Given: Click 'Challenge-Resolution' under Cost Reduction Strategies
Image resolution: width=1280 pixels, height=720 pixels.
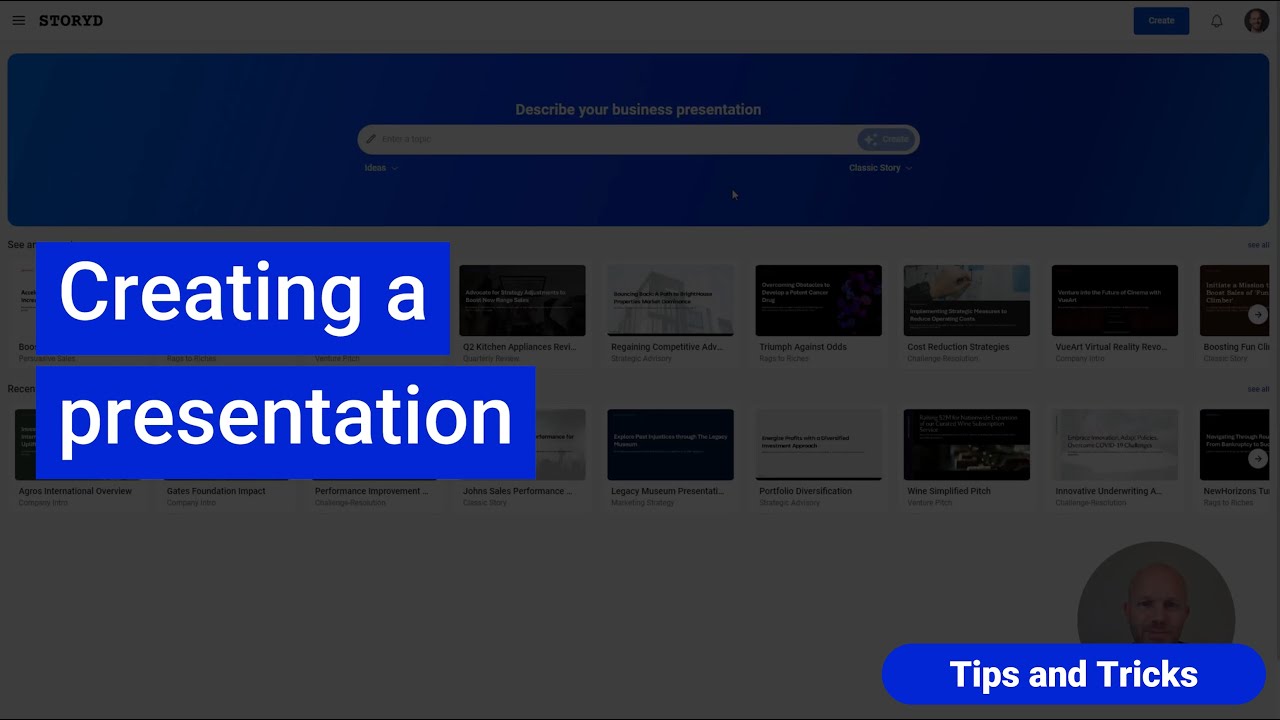Looking at the screenshot, I should coord(942,359).
